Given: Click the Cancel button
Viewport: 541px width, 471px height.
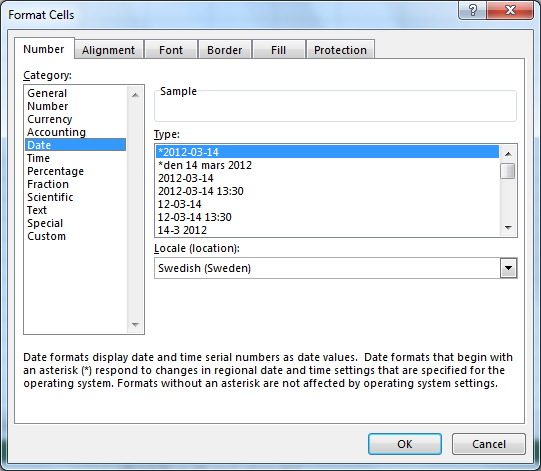Looking at the screenshot, I should [x=489, y=444].
